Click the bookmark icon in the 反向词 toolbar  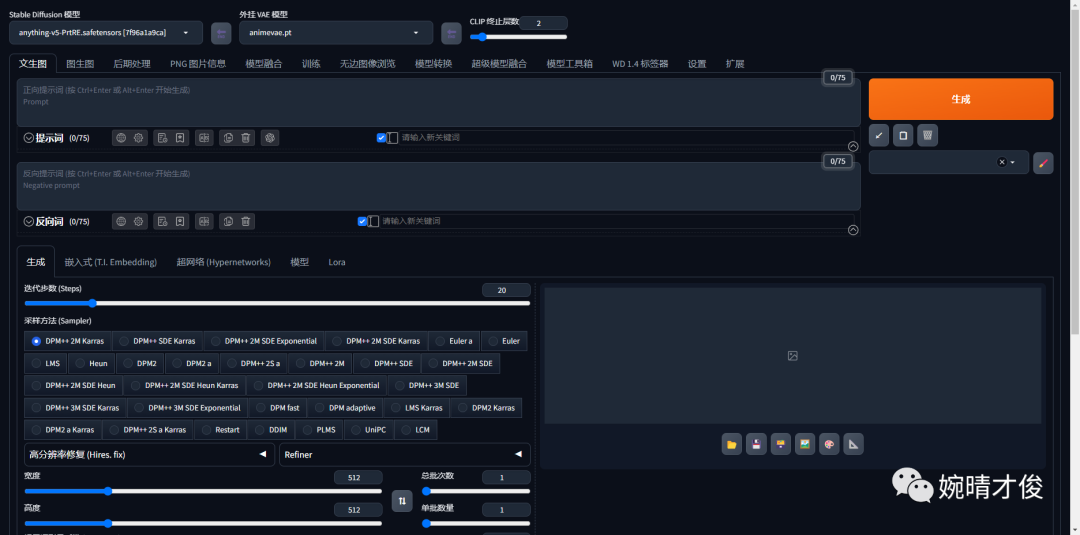pos(180,222)
